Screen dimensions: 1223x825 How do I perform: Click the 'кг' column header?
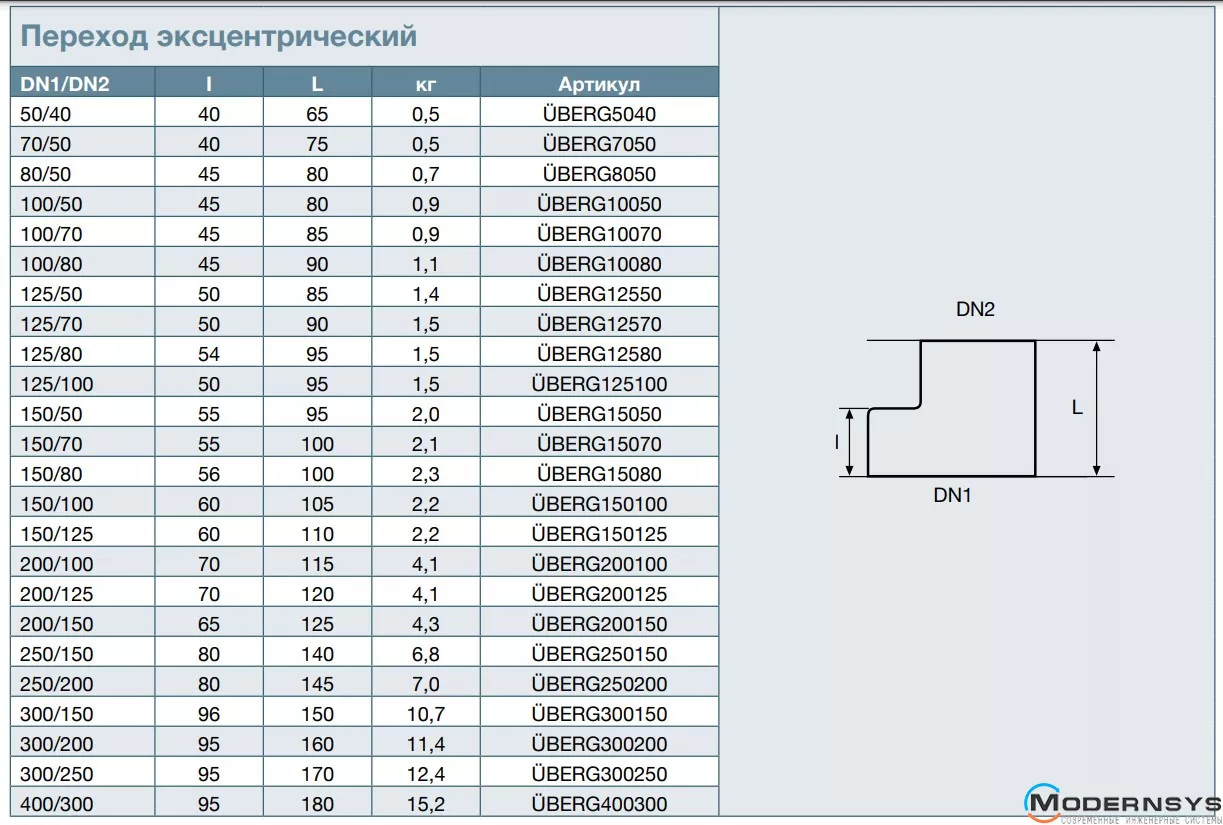tap(426, 83)
